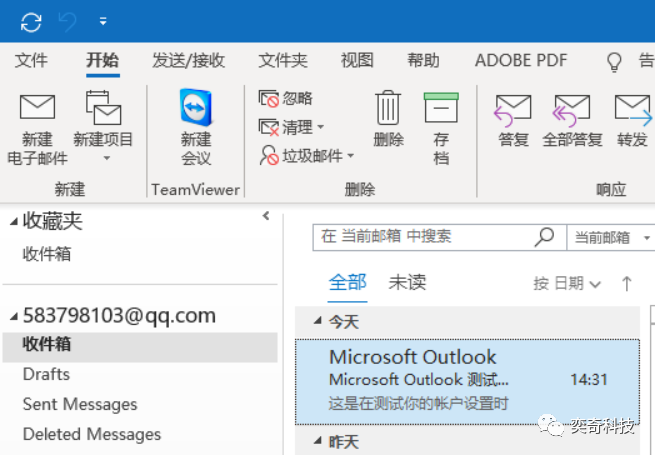
Task: Collapse the 收藏夹 section
Action: coord(14,221)
